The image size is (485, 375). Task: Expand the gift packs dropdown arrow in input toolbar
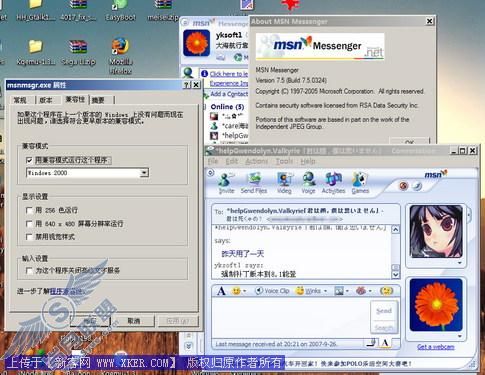370,291
